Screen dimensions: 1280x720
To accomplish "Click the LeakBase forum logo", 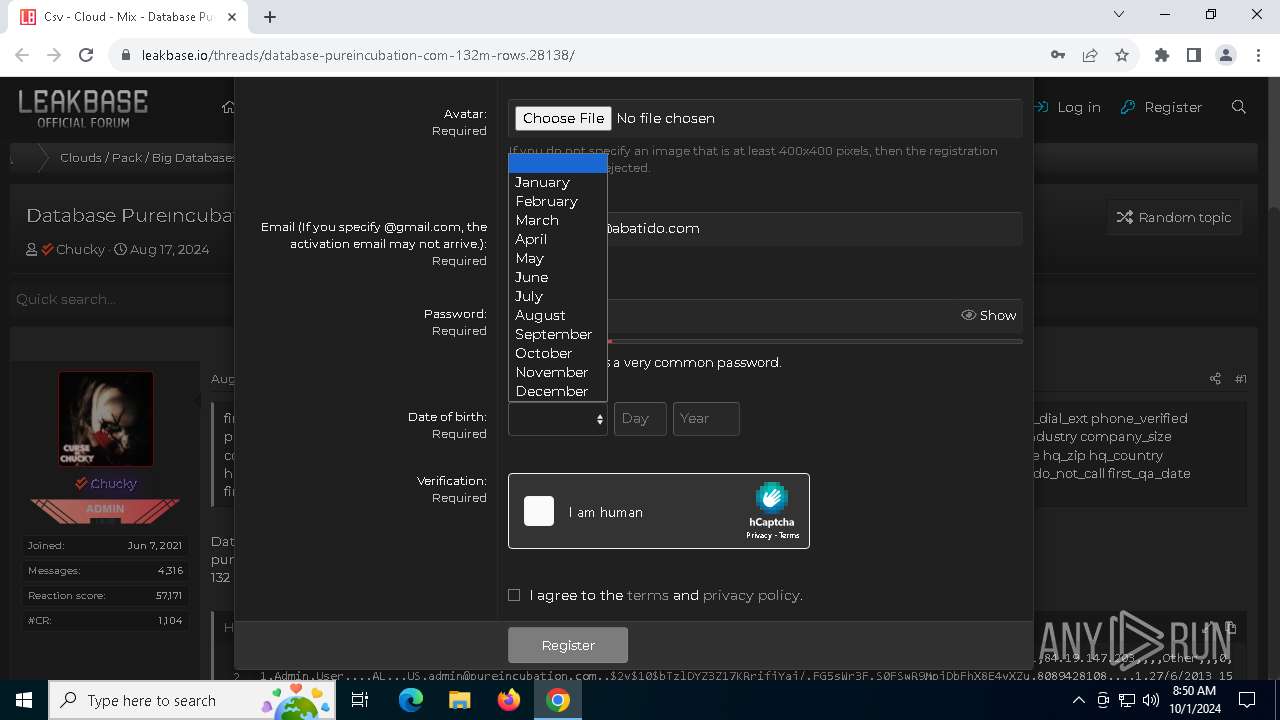I will [83, 108].
